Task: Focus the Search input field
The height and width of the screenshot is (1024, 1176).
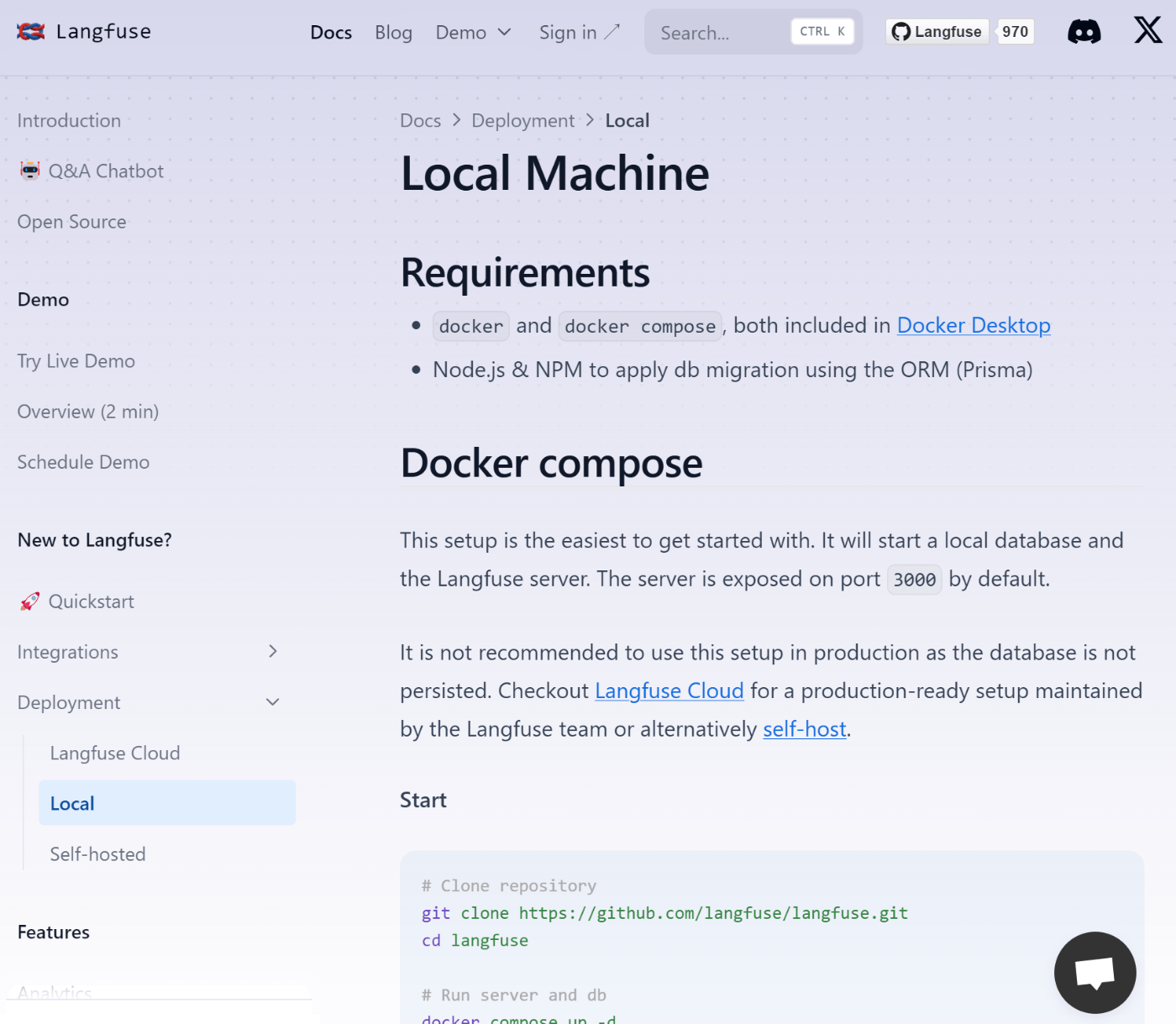Action: 753,32
